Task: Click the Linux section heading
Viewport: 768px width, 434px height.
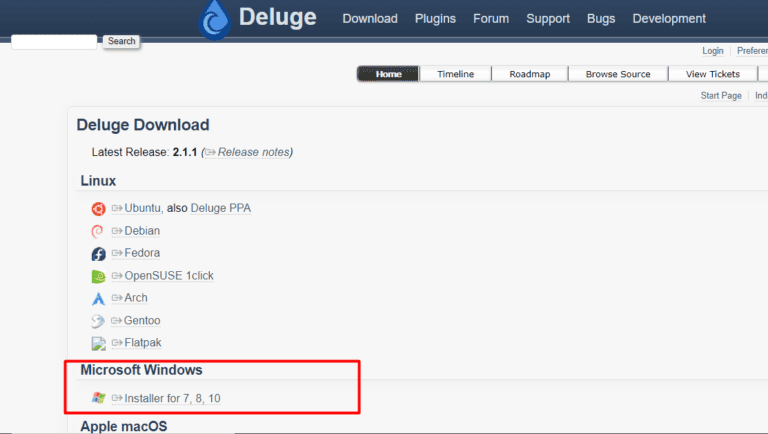Action: pyautogui.click(x=98, y=181)
